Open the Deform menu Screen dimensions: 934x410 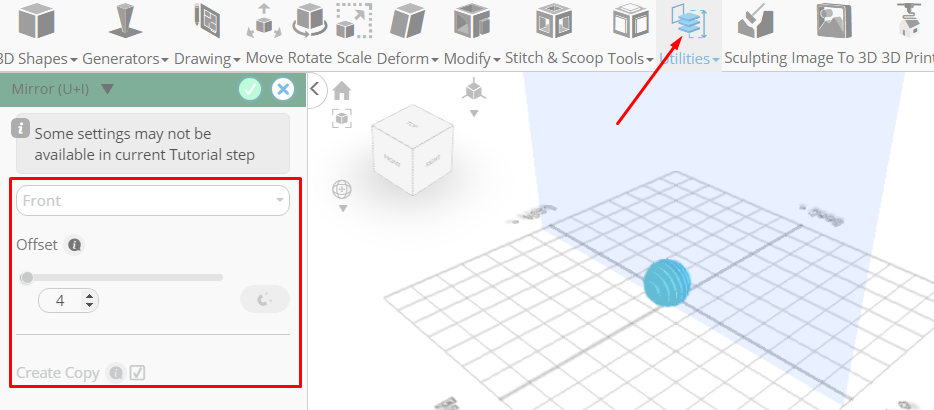(x=408, y=58)
